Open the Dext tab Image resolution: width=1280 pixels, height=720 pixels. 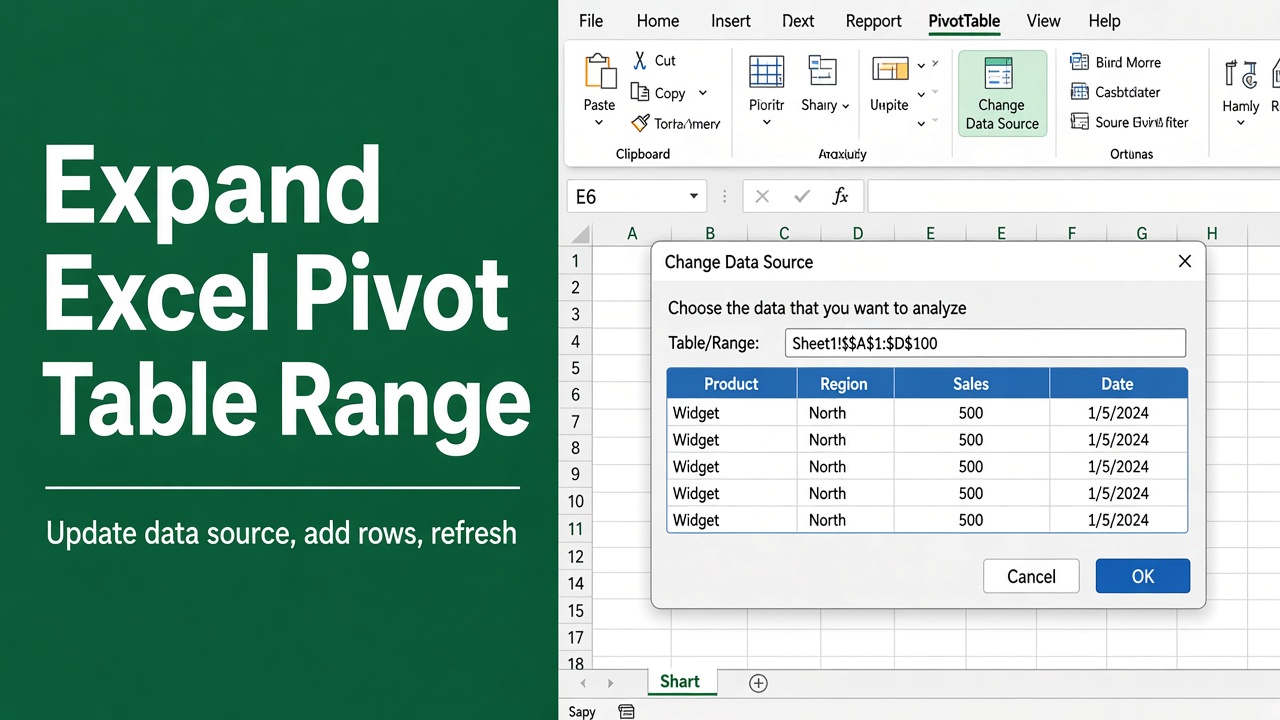click(798, 21)
